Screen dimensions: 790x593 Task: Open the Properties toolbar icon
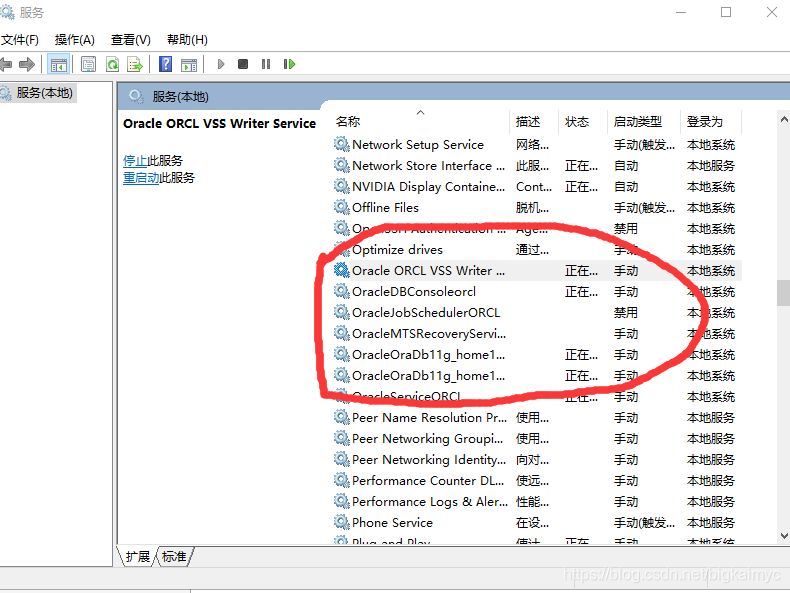click(x=89, y=64)
